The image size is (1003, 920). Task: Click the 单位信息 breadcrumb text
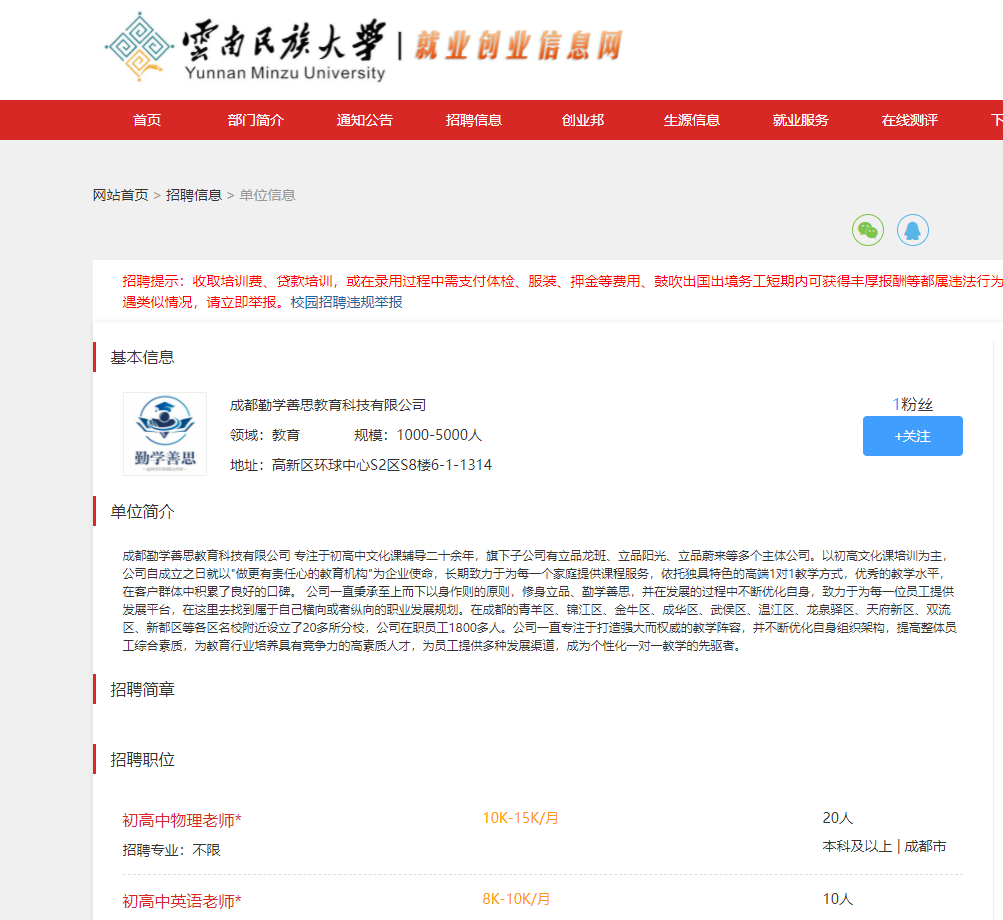click(267, 195)
